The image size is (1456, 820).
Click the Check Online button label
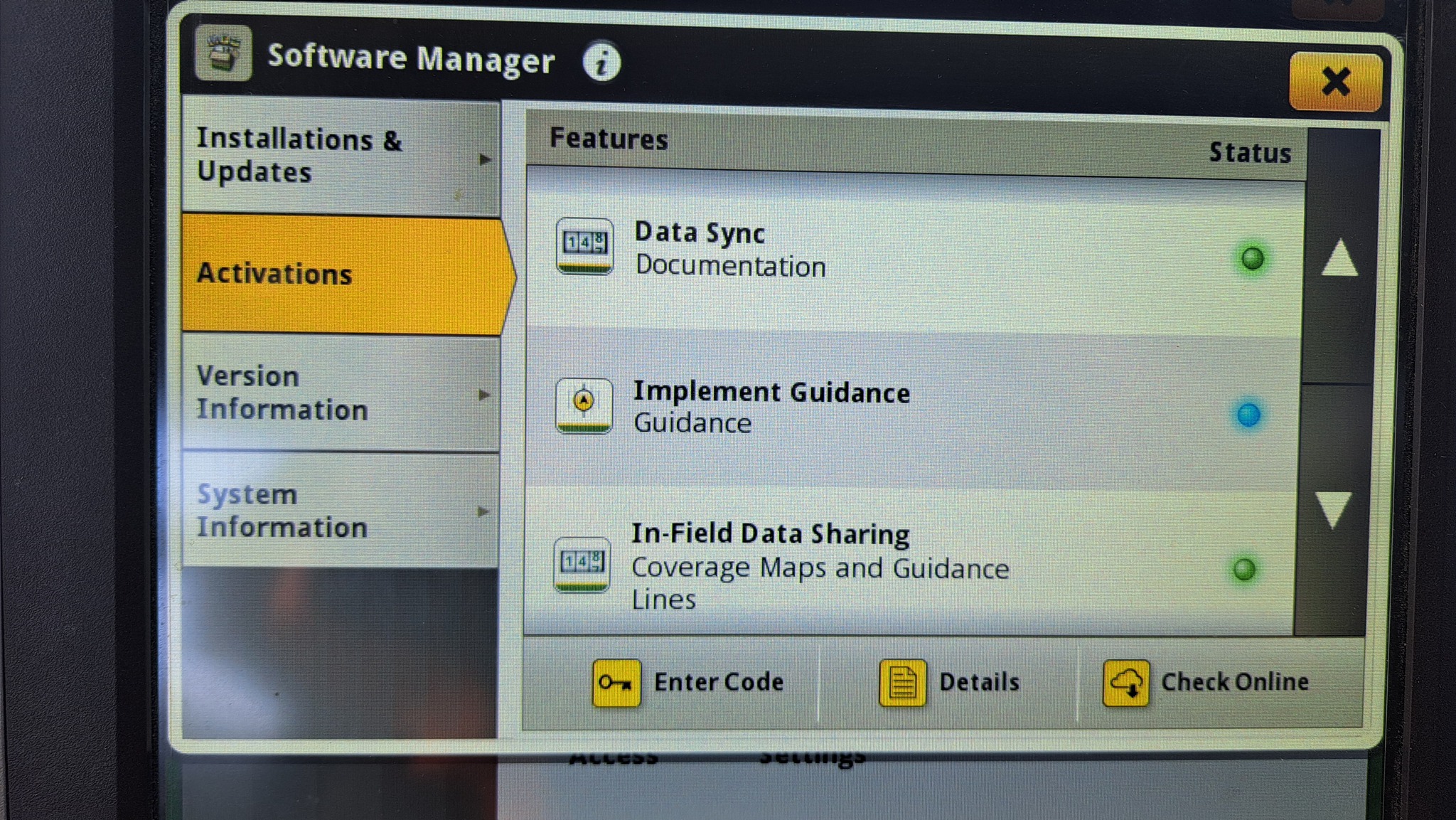click(x=1235, y=681)
